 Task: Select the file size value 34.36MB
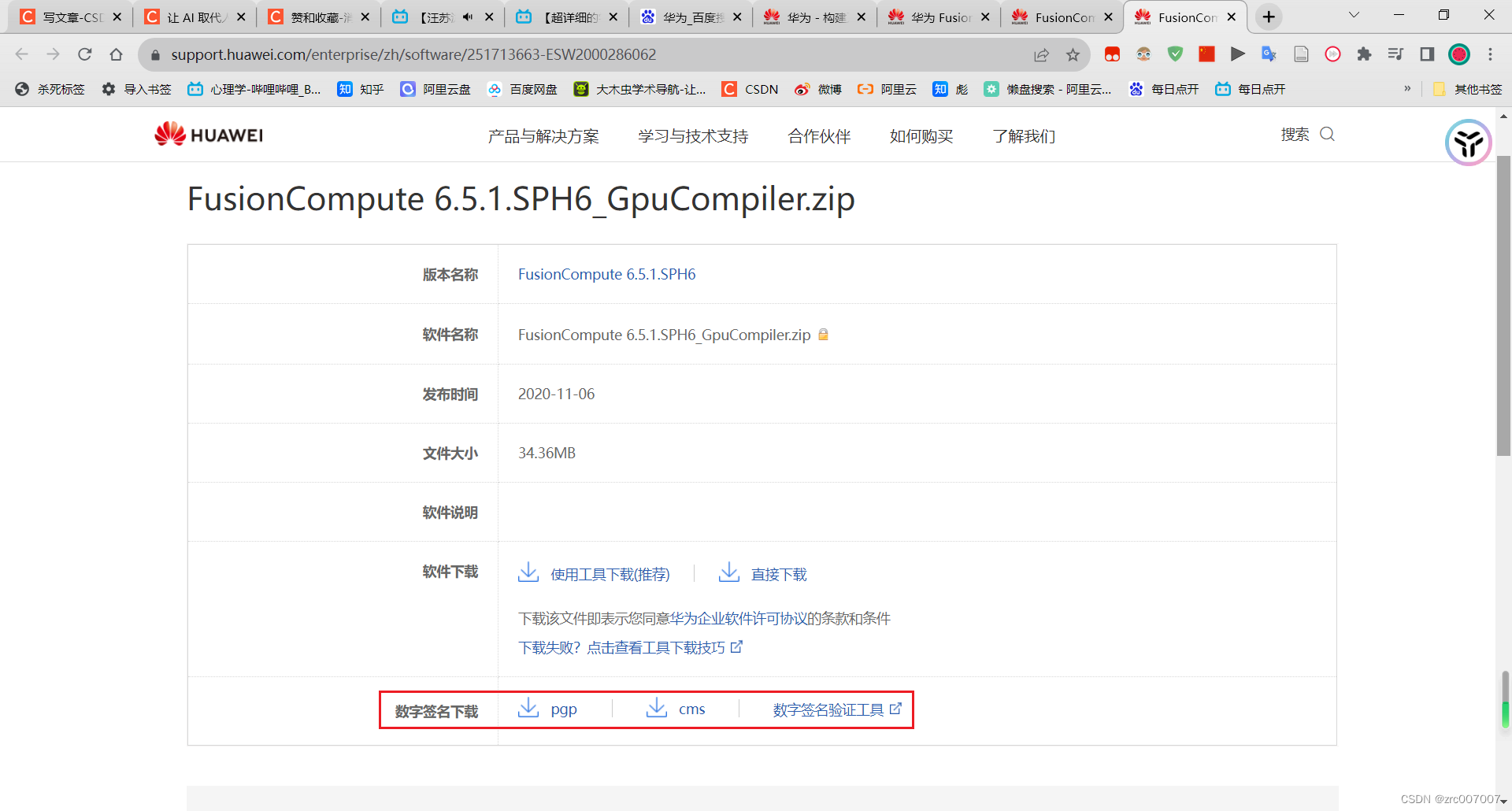[x=547, y=453]
